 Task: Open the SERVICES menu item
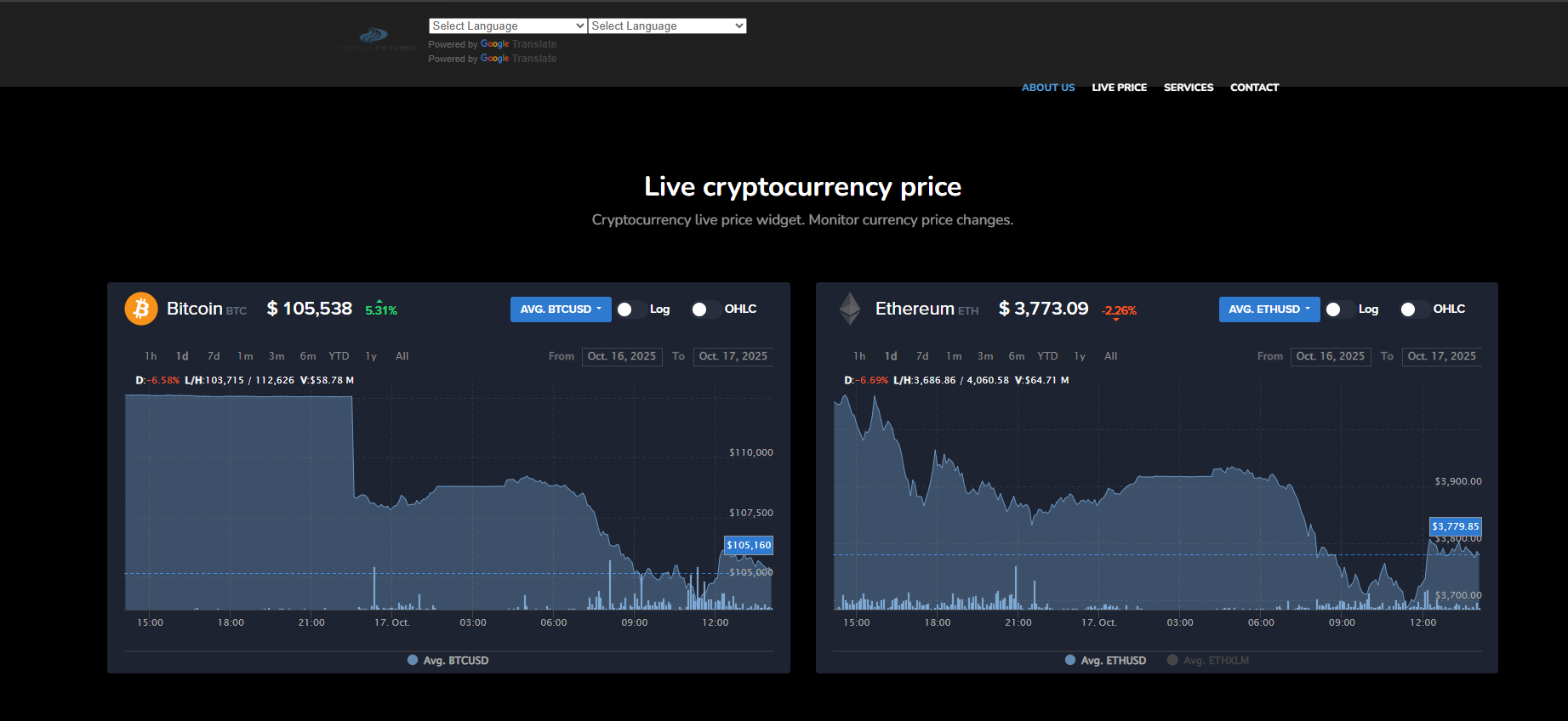point(1188,88)
